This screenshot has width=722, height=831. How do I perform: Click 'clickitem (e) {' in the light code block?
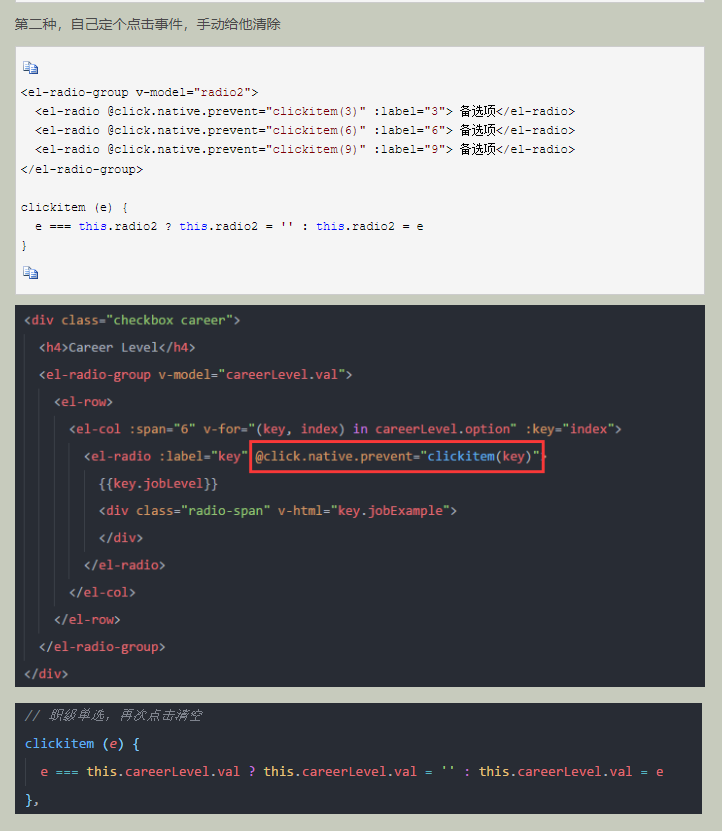click(74, 207)
